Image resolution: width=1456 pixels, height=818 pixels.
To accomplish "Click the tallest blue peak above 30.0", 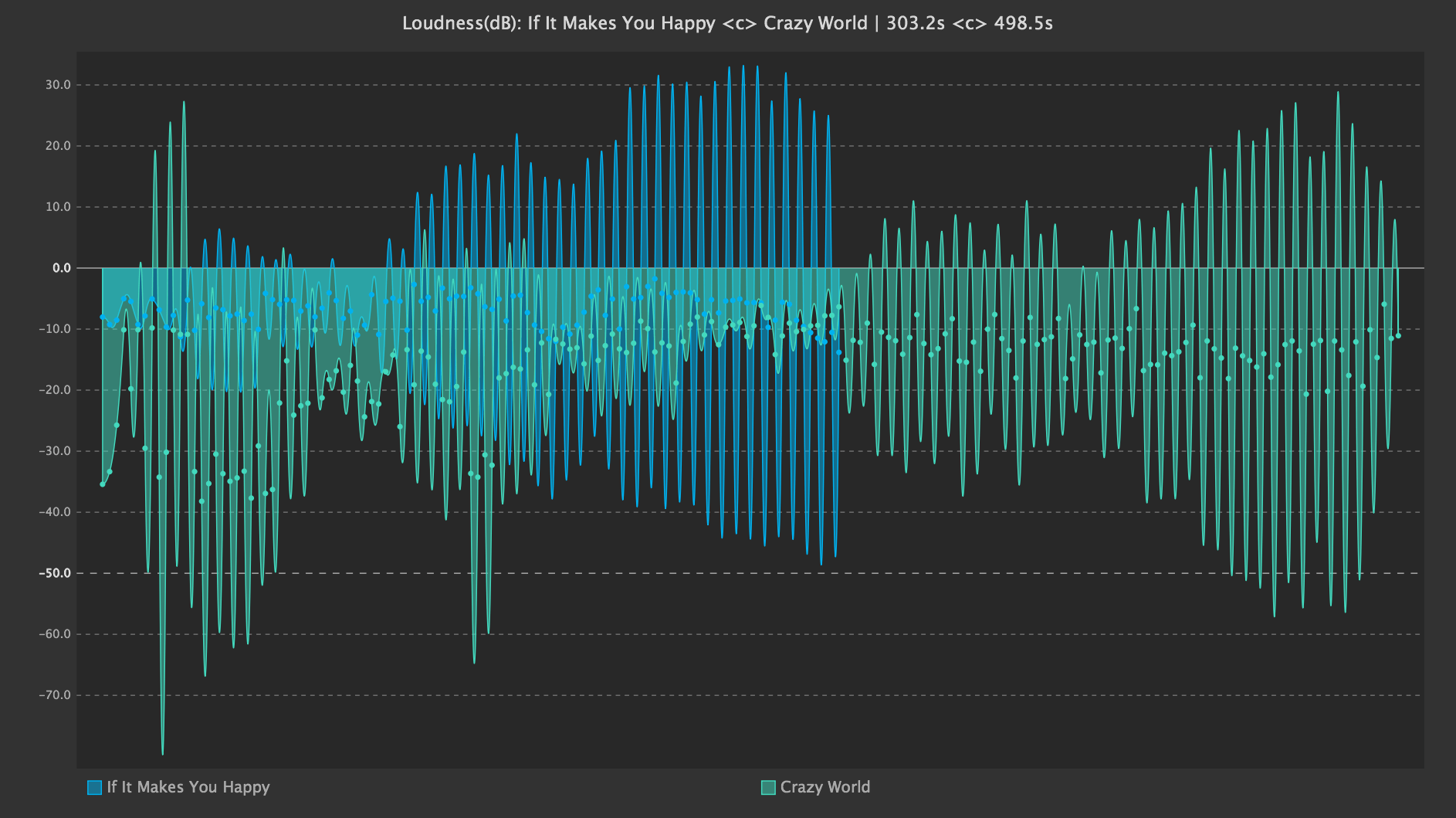I will 743,66.
